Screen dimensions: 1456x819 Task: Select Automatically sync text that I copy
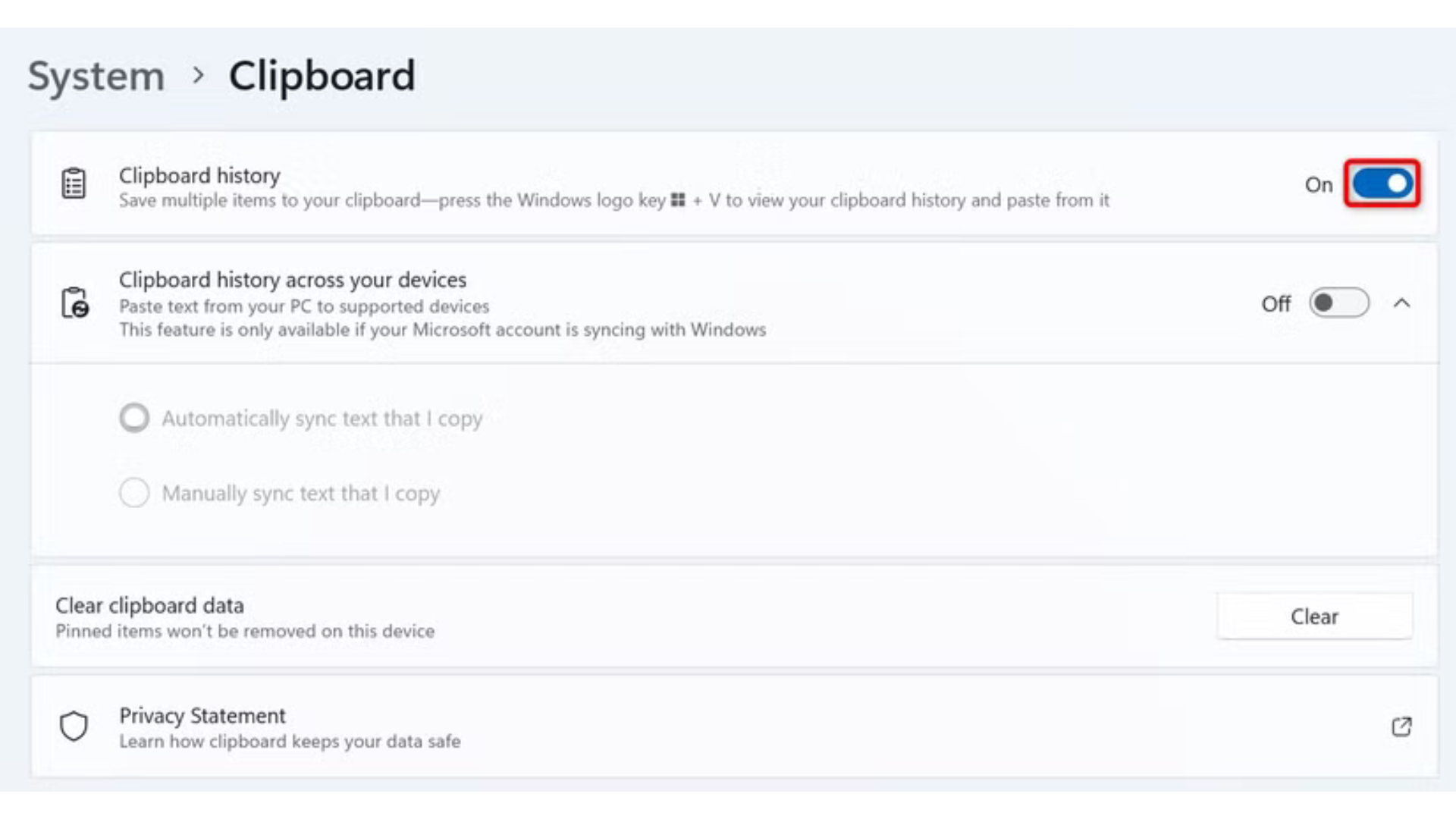[x=134, y=418]
